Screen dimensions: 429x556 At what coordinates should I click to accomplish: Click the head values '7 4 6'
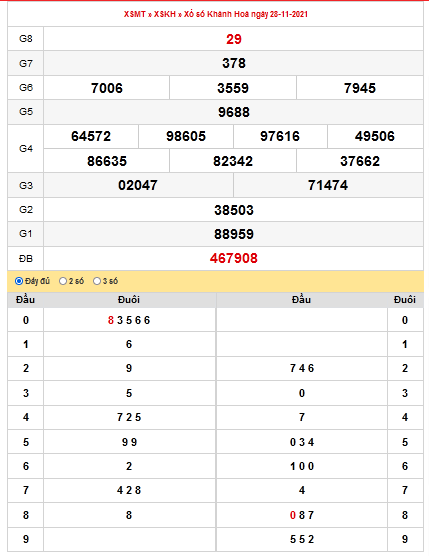point(302,368)
